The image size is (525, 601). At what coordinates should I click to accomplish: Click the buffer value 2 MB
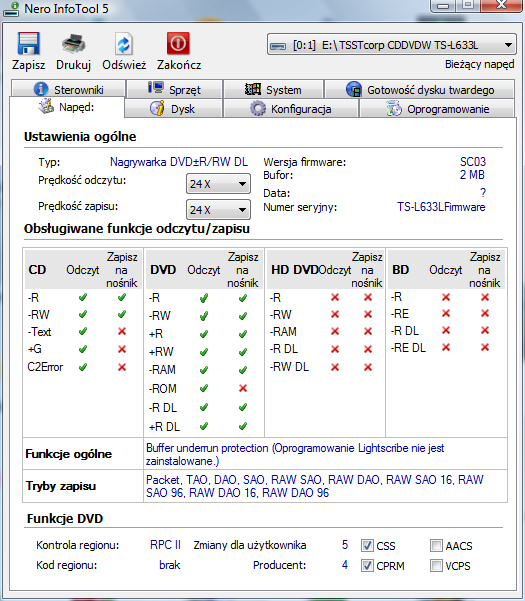tap(472, 174)
